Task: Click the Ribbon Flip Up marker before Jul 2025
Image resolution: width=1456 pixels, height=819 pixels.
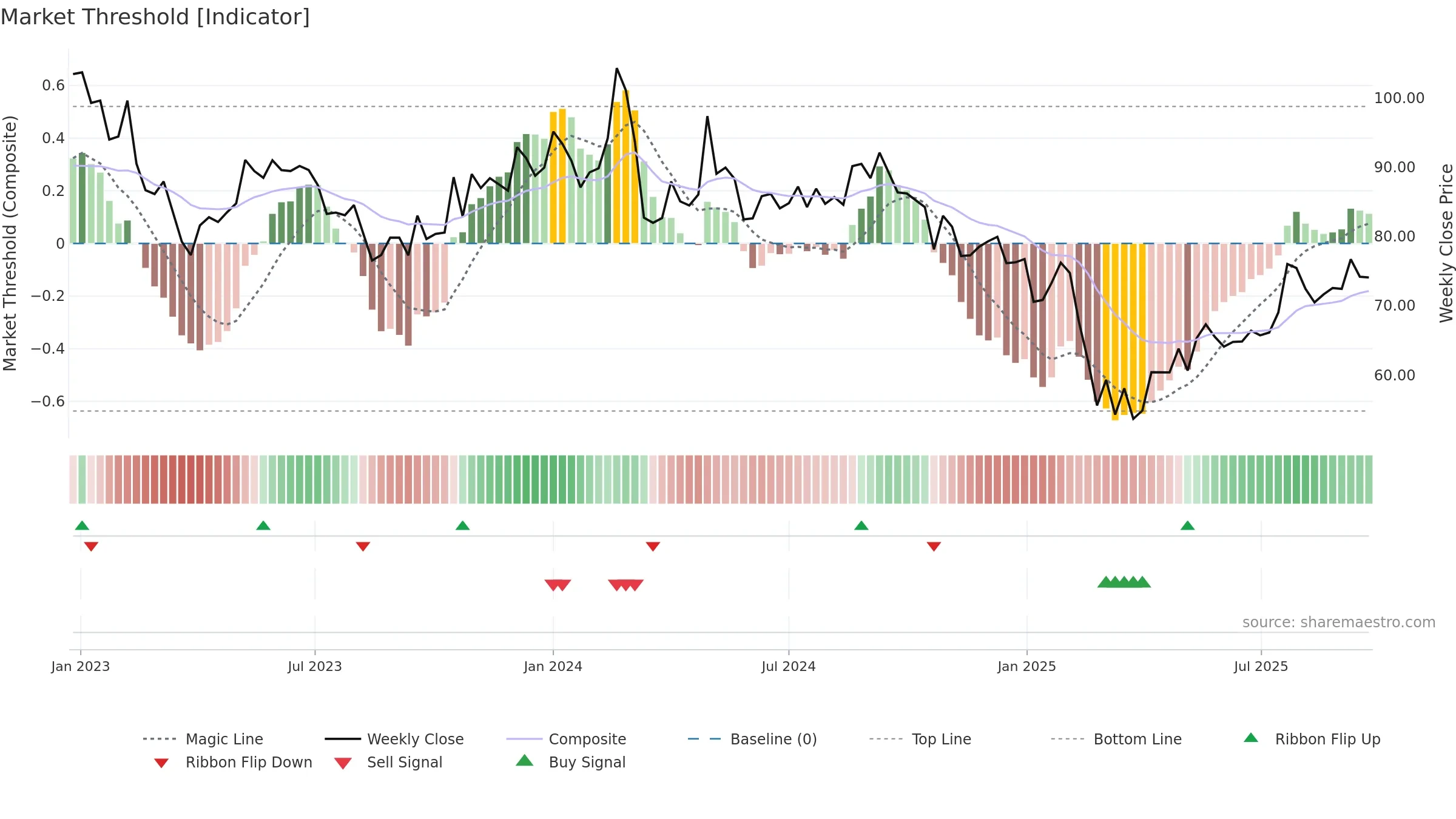Action: click(x=1188, y=525)
